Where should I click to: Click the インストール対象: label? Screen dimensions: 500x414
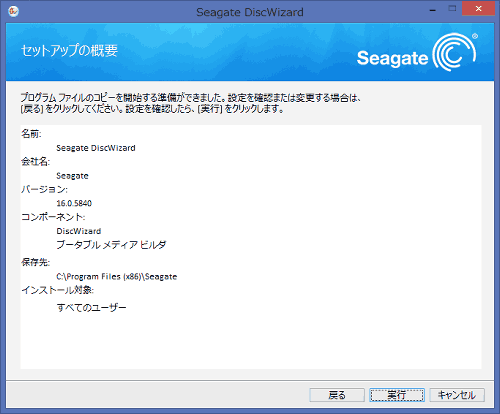[x=57, y=290]
